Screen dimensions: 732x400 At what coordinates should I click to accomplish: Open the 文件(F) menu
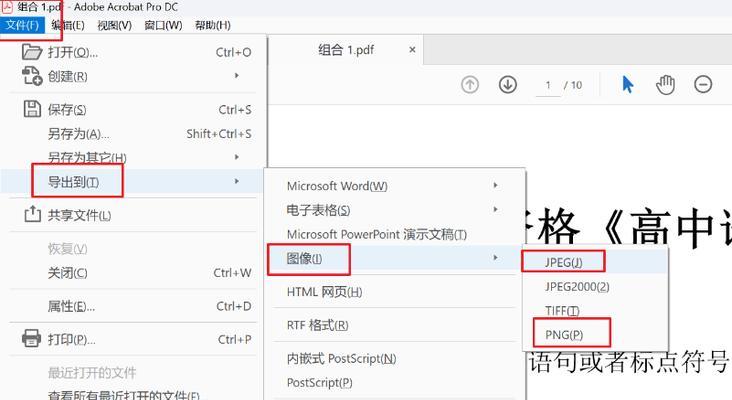22,25
